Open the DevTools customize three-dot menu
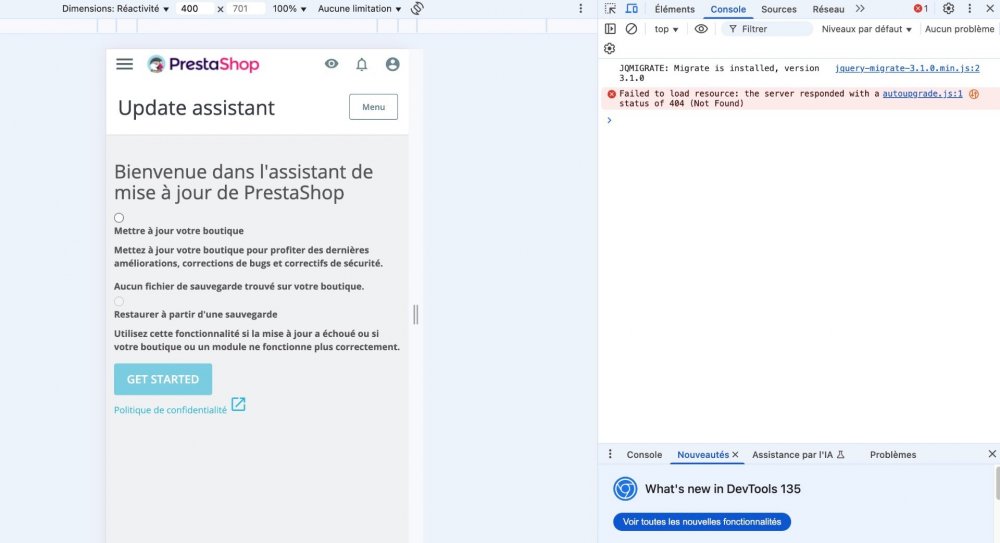 pos(969,8)
